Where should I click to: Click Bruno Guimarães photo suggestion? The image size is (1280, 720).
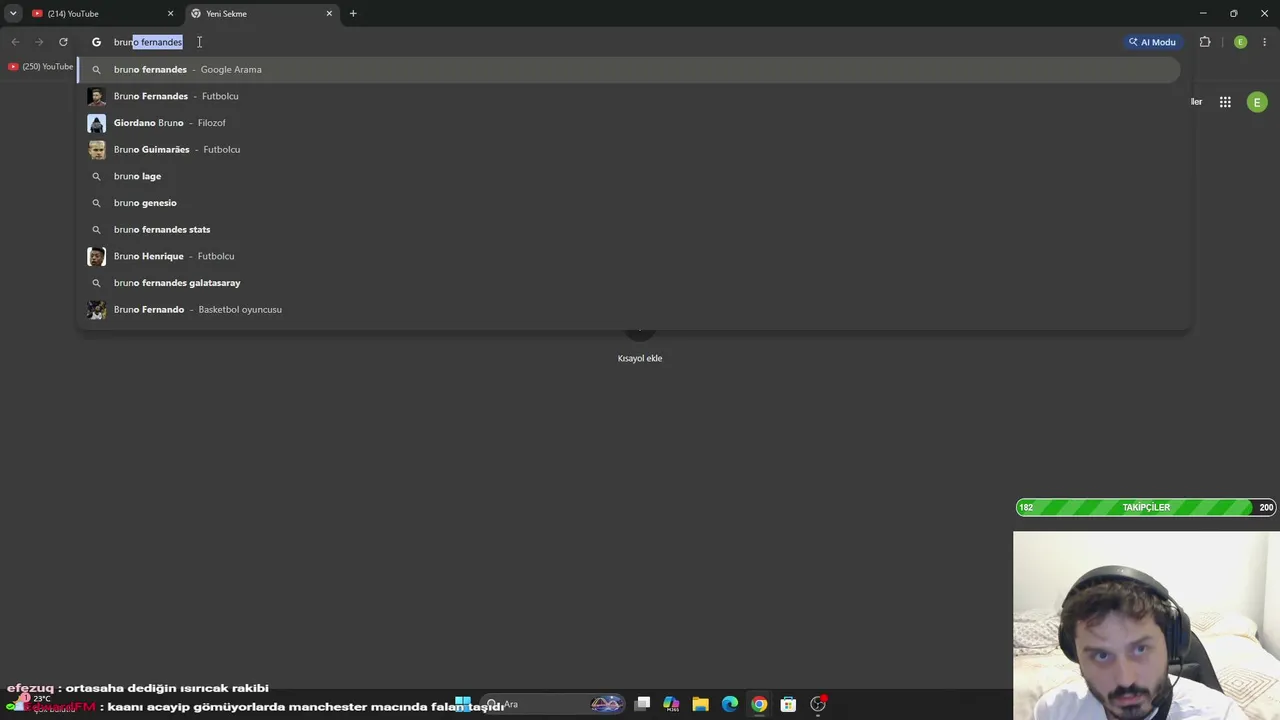tap(96, 150)
